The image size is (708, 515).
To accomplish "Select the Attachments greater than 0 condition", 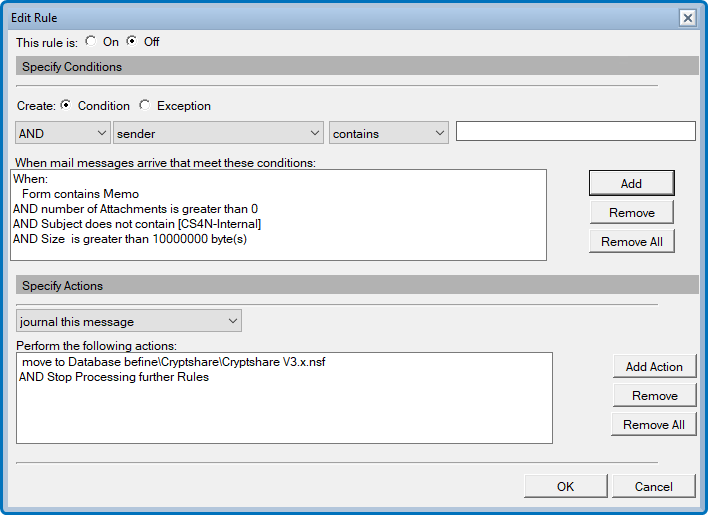I will click(135, 209).
